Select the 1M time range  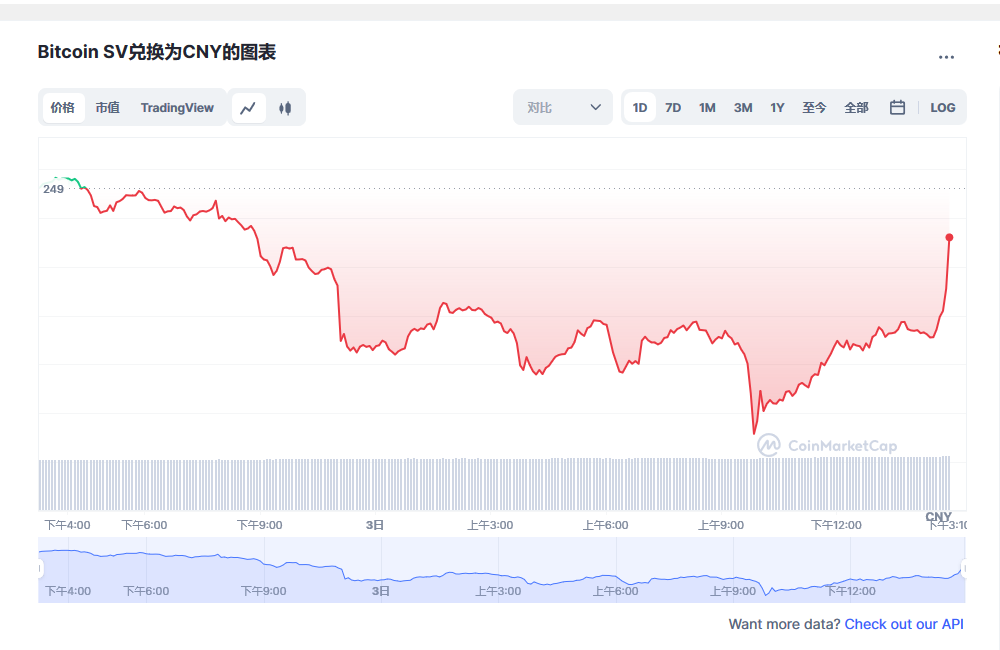707,108
